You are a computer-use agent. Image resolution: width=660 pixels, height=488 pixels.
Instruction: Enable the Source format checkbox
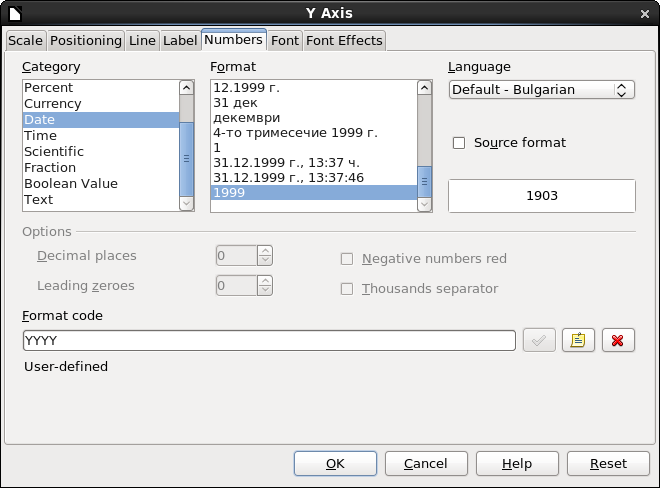point(459,143)
